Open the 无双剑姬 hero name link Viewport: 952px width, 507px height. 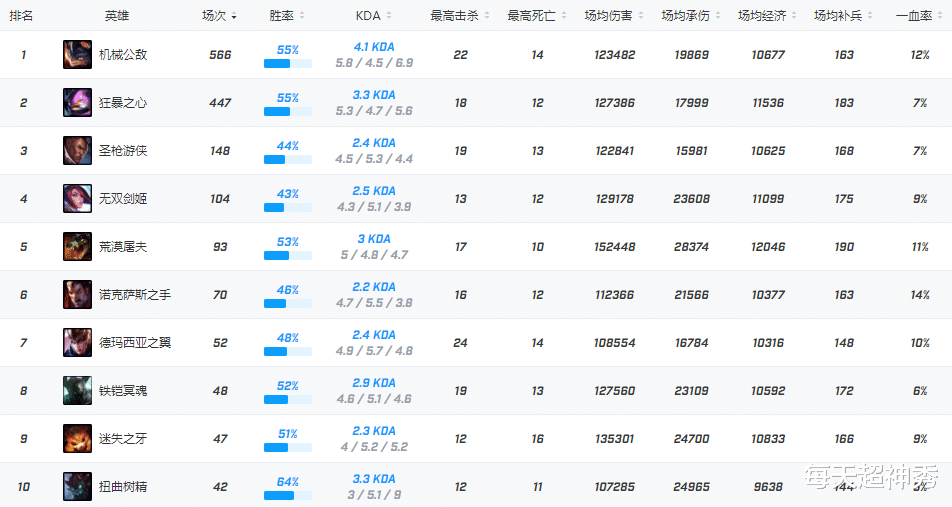click(123, 199)
